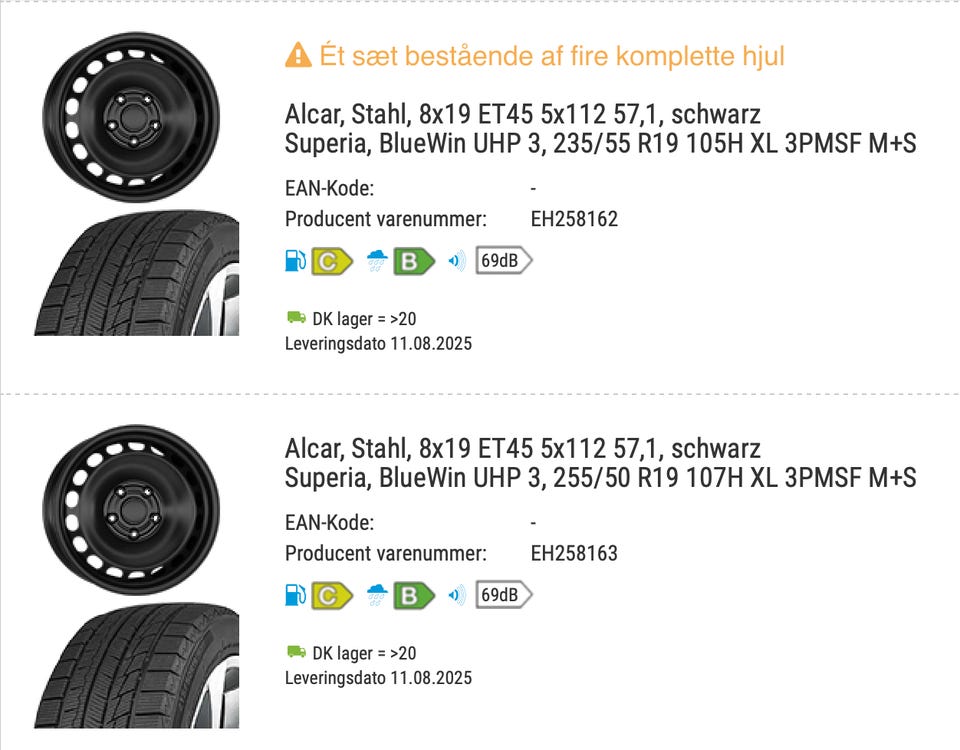Click fuel efficiency pump icon in second product
This screenshot has height=750, width=960.
(295, 596)
